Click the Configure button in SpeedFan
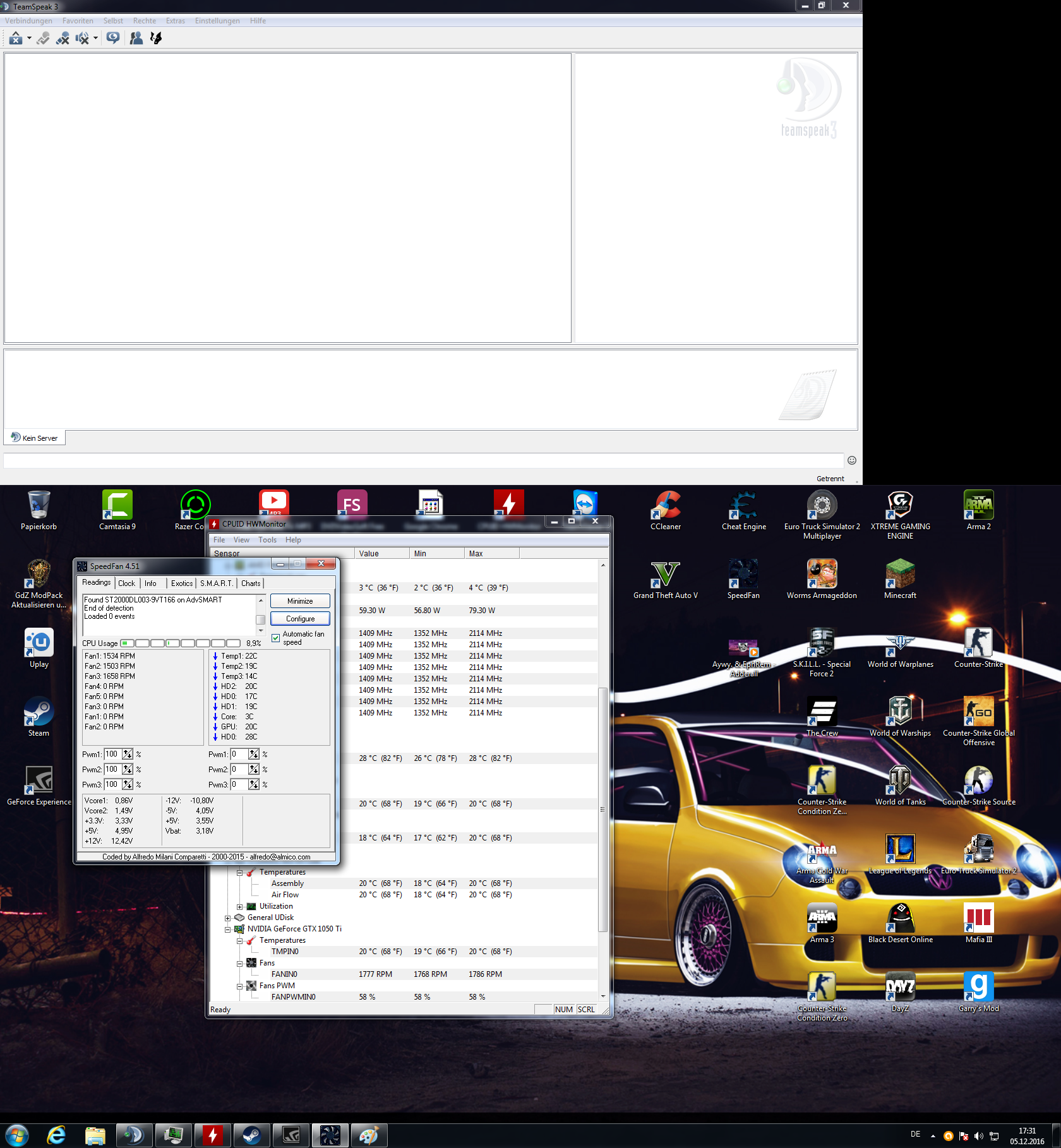 pos(300,619)
